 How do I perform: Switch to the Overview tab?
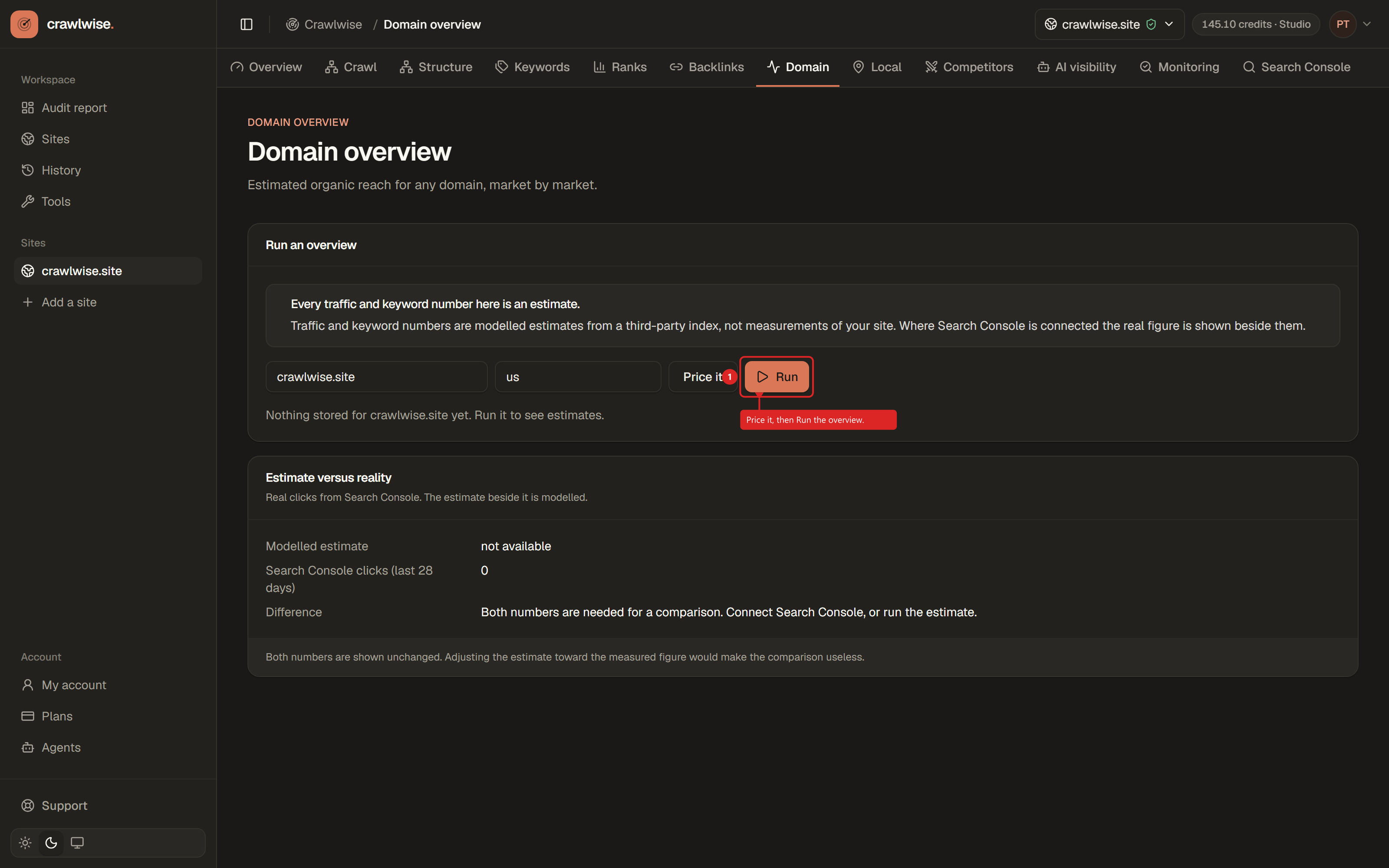[x=267, y=67]
